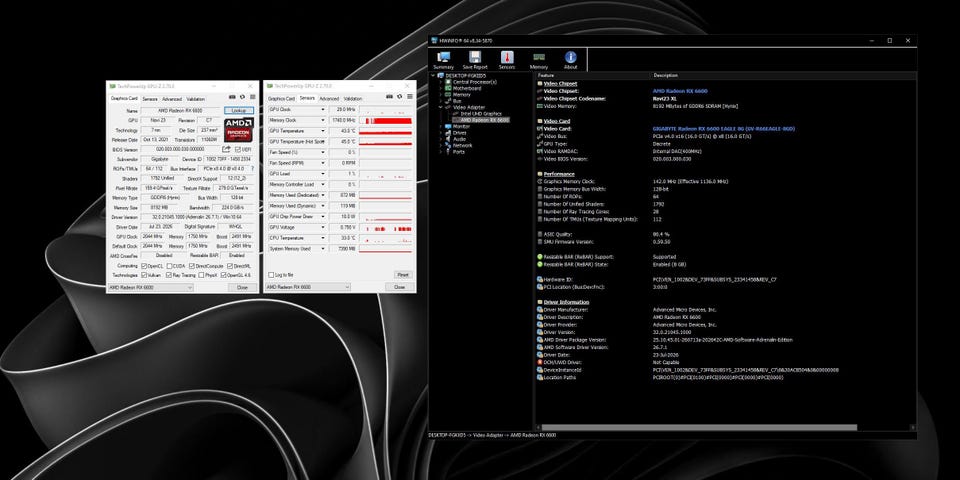Viewport: 960px width, 480px height.
Task: Select Intel UHD Graphics in HWiNFO tree
Action: pos(481,114)
